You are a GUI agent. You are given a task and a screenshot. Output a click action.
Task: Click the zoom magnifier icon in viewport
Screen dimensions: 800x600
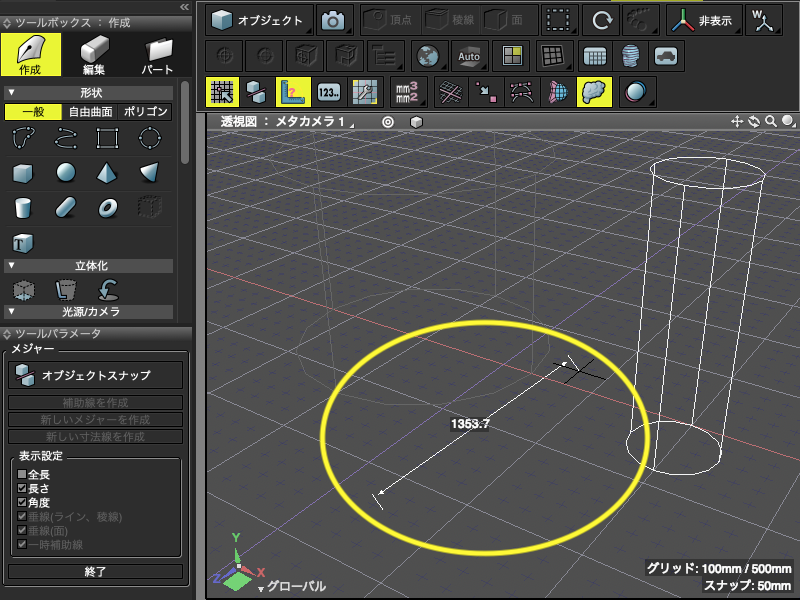pos(770,121)
